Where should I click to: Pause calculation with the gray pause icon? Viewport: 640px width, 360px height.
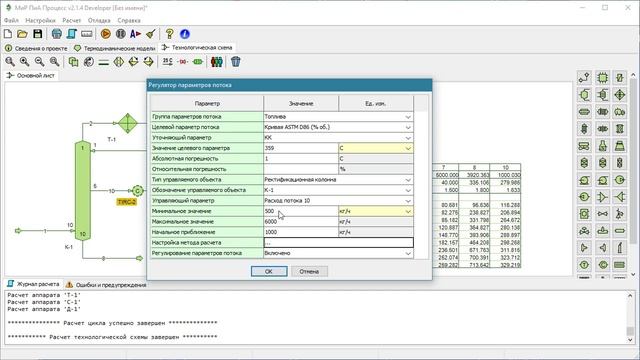(120, 34)
